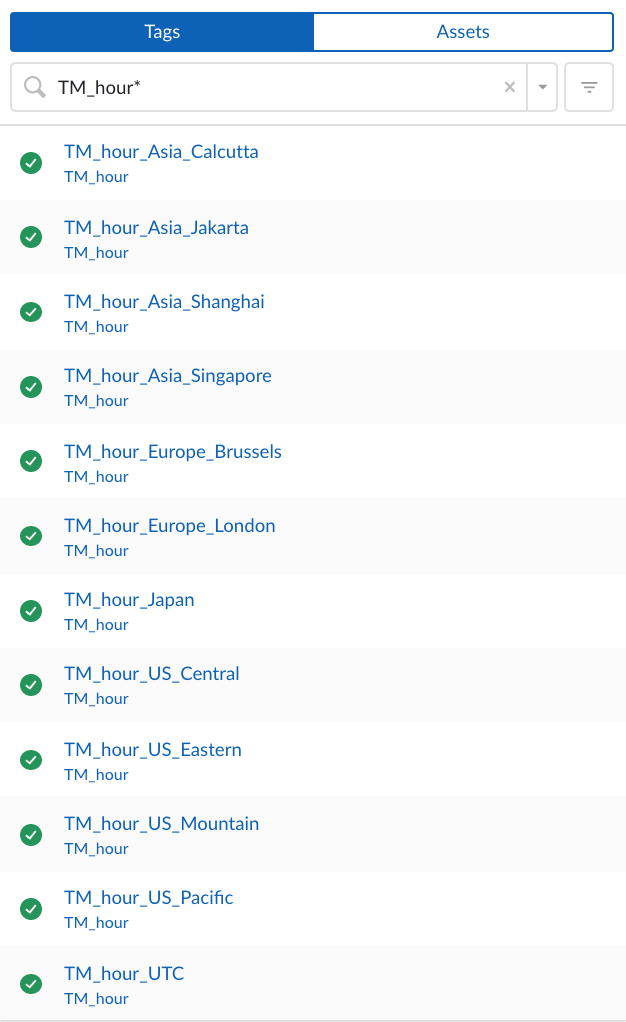Screen dimensions: 626x1022
Task: Clear the TM_hour* search text
Action: (510, 88)
